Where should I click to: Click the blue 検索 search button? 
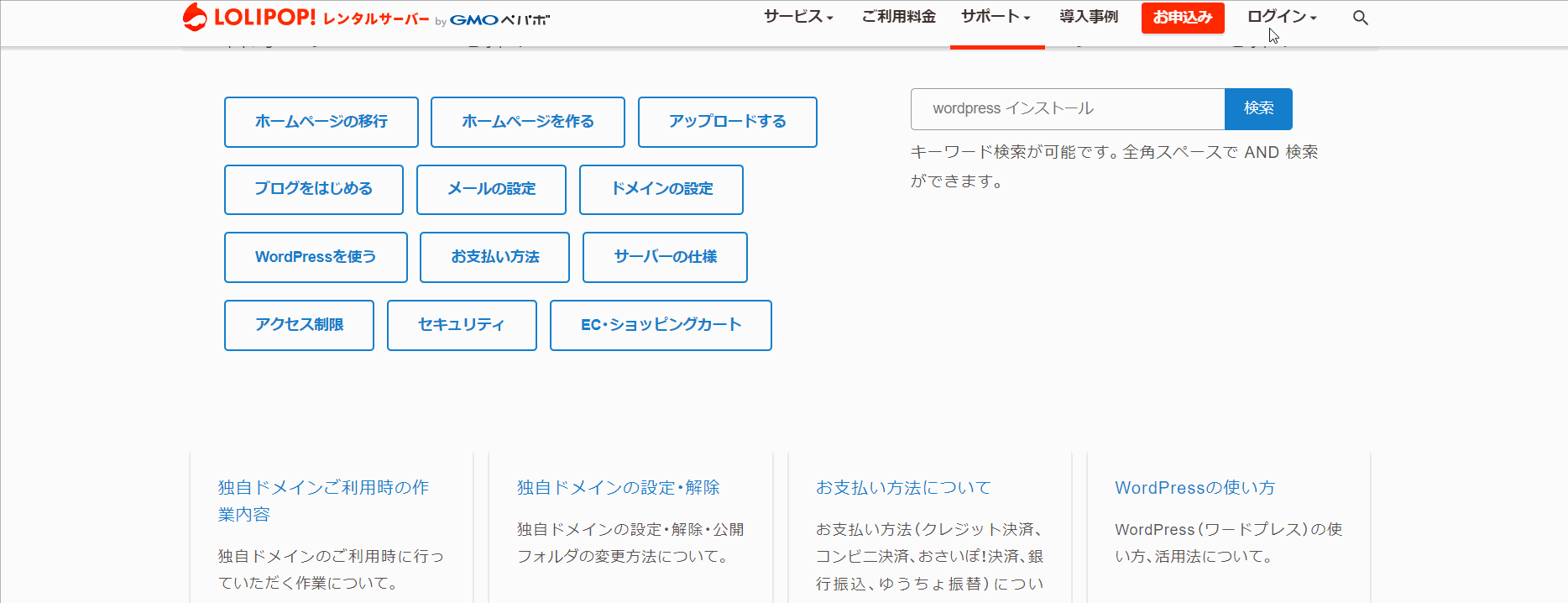(x=1258, y=108)
